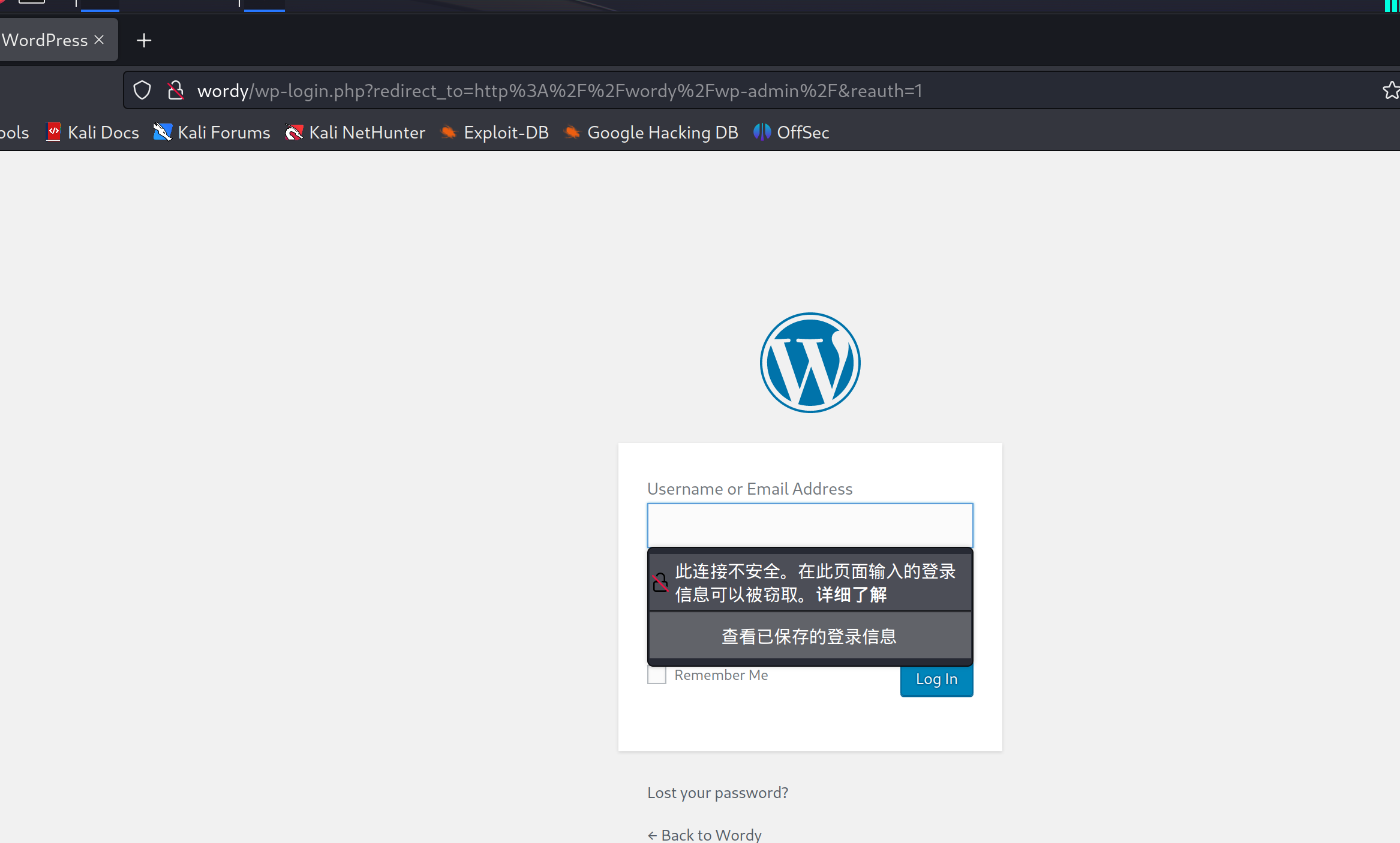
Task: Click the insecure connection lock icon
Action: pyautogui.click(x=175, y=91)
